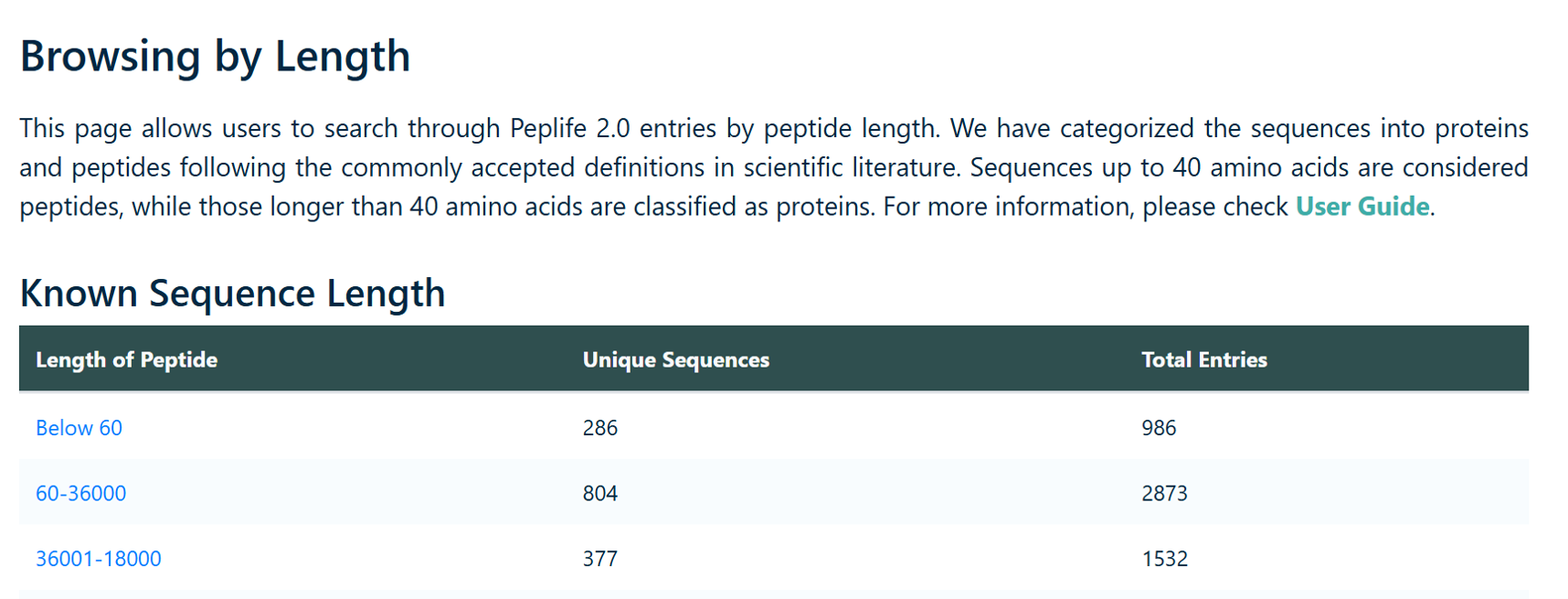The image size is (1568, 599).
Task: Sort by the Unique Sequences column
Action: [675, 359]
